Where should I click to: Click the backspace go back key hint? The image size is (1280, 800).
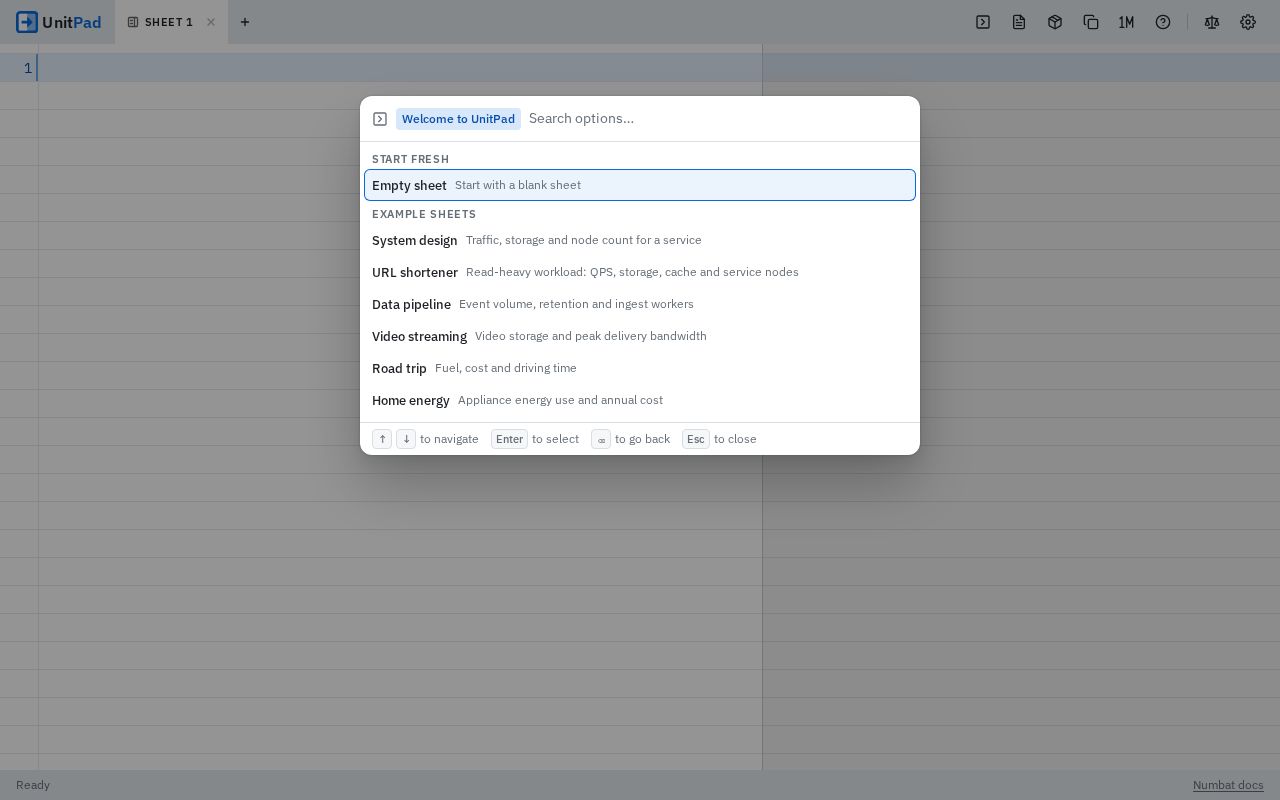(601, 439)
